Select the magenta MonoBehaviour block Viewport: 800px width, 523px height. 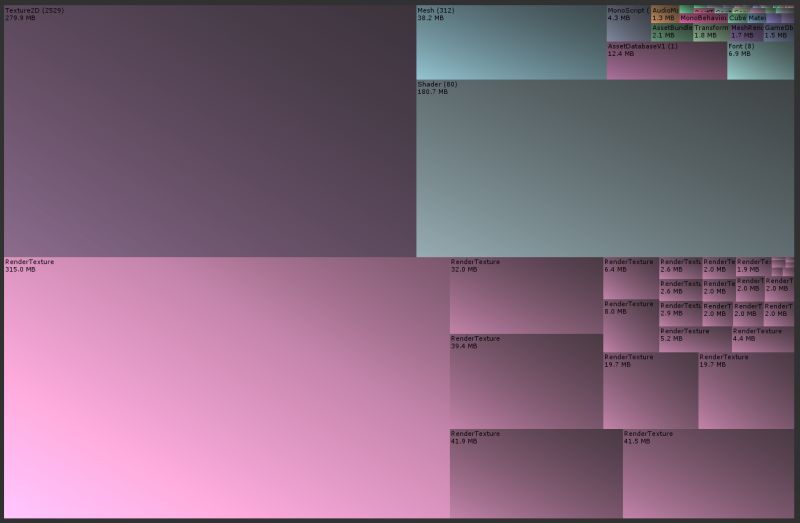[703, 18]
